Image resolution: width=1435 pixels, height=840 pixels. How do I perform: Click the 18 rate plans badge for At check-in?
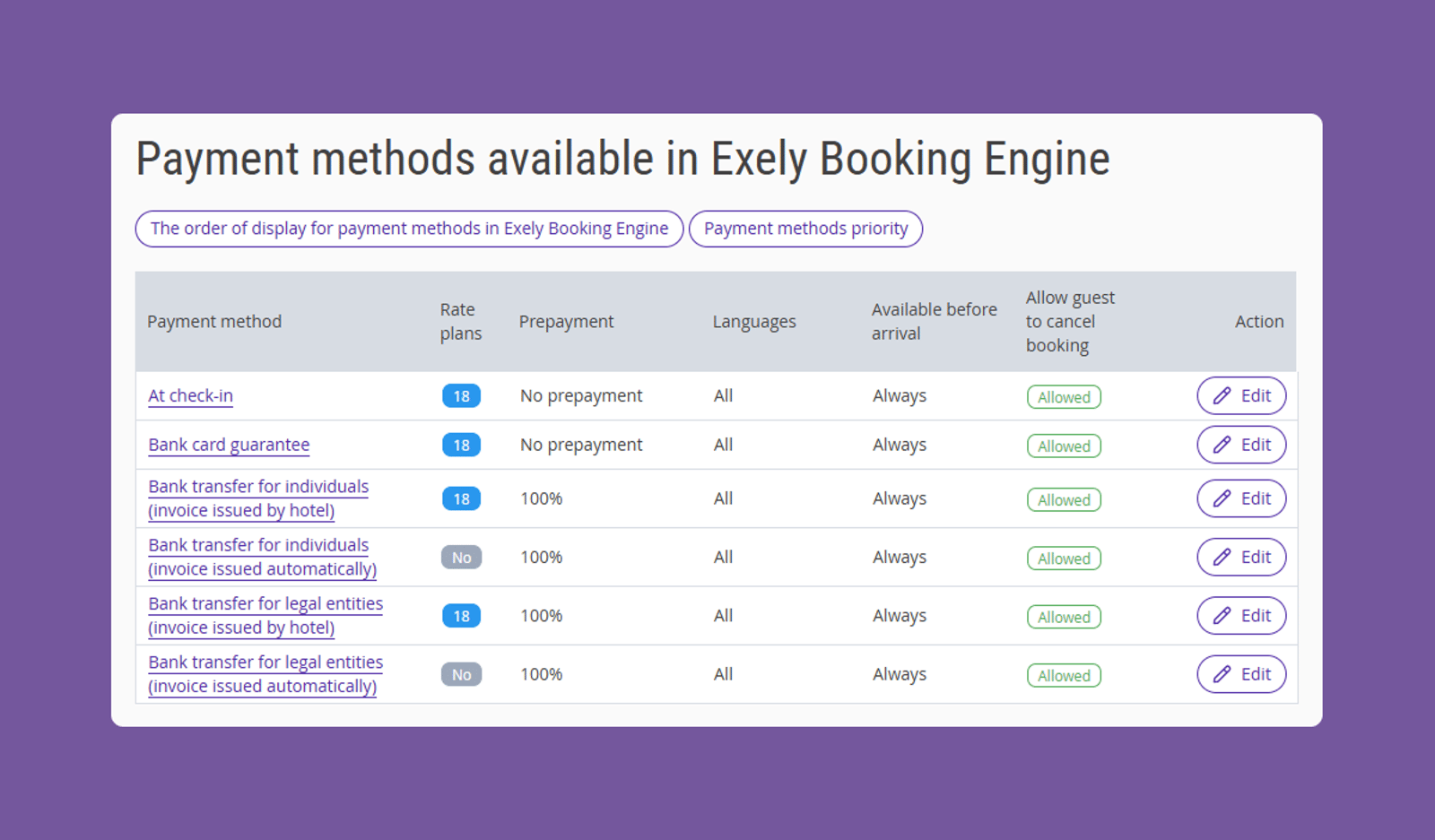[461, 396]
